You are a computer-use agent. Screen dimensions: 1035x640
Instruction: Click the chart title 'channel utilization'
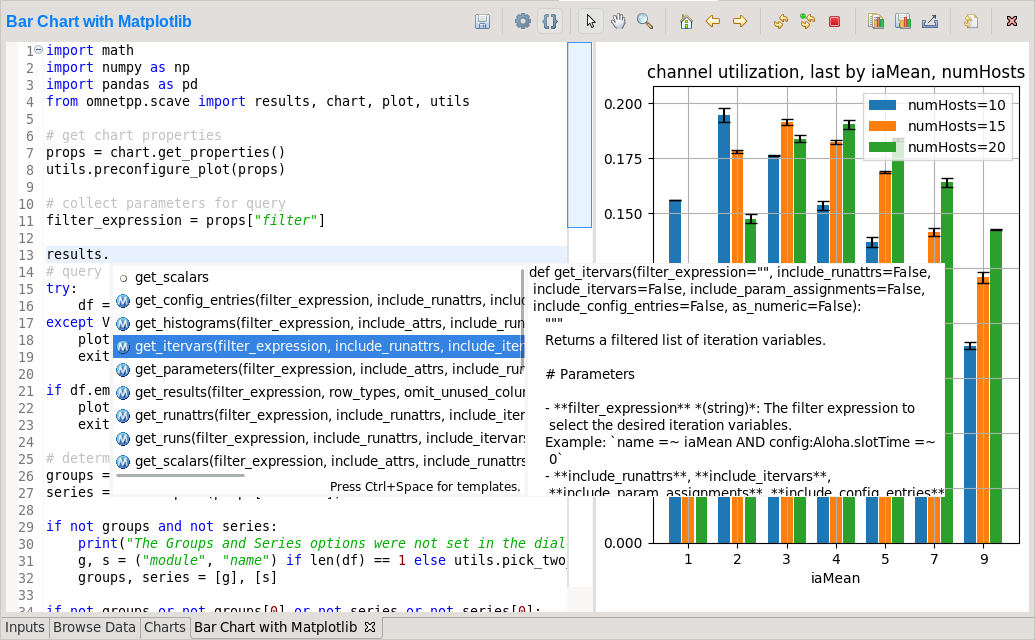[836, 72]
